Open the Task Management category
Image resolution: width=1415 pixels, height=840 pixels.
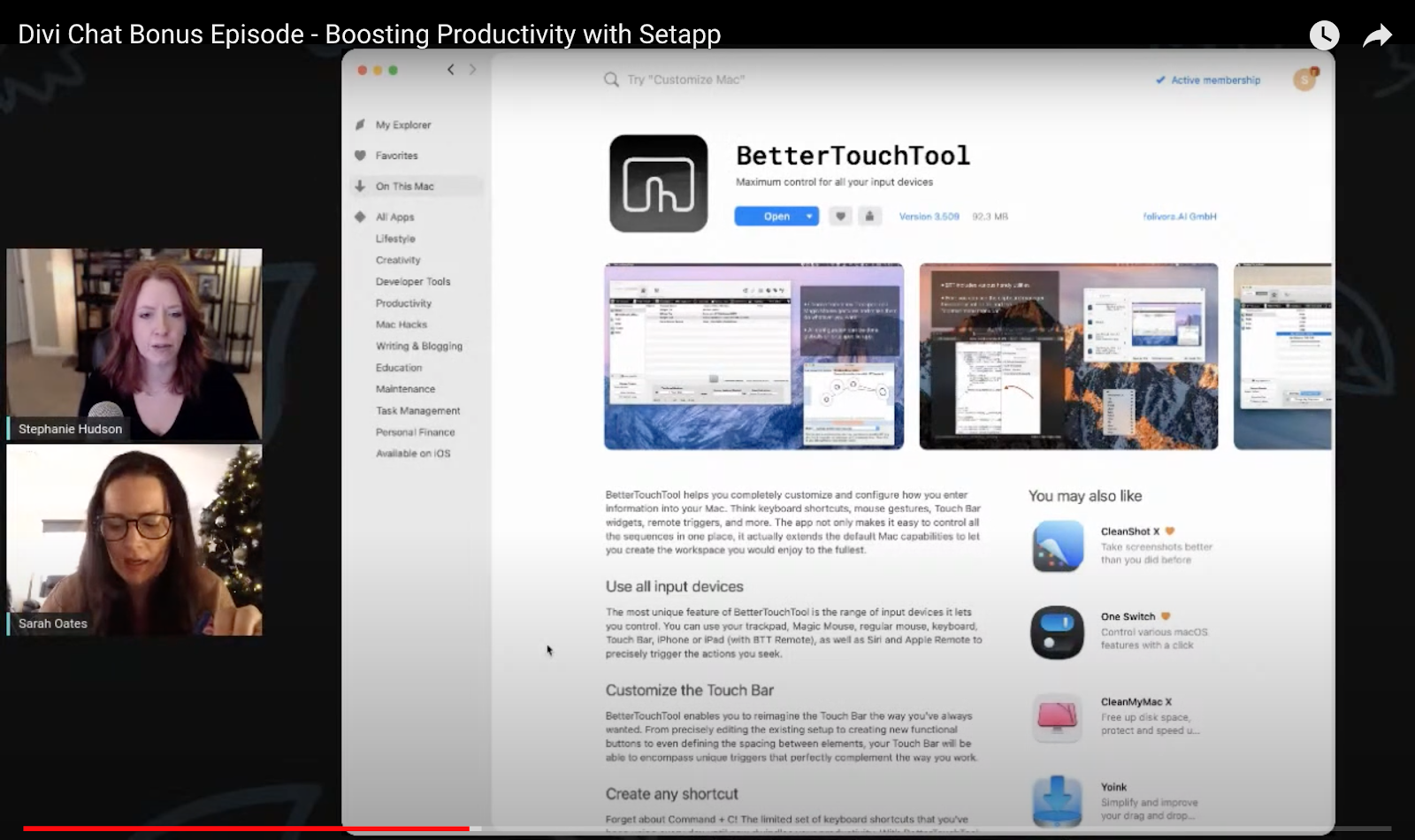[x=417, y=411]
